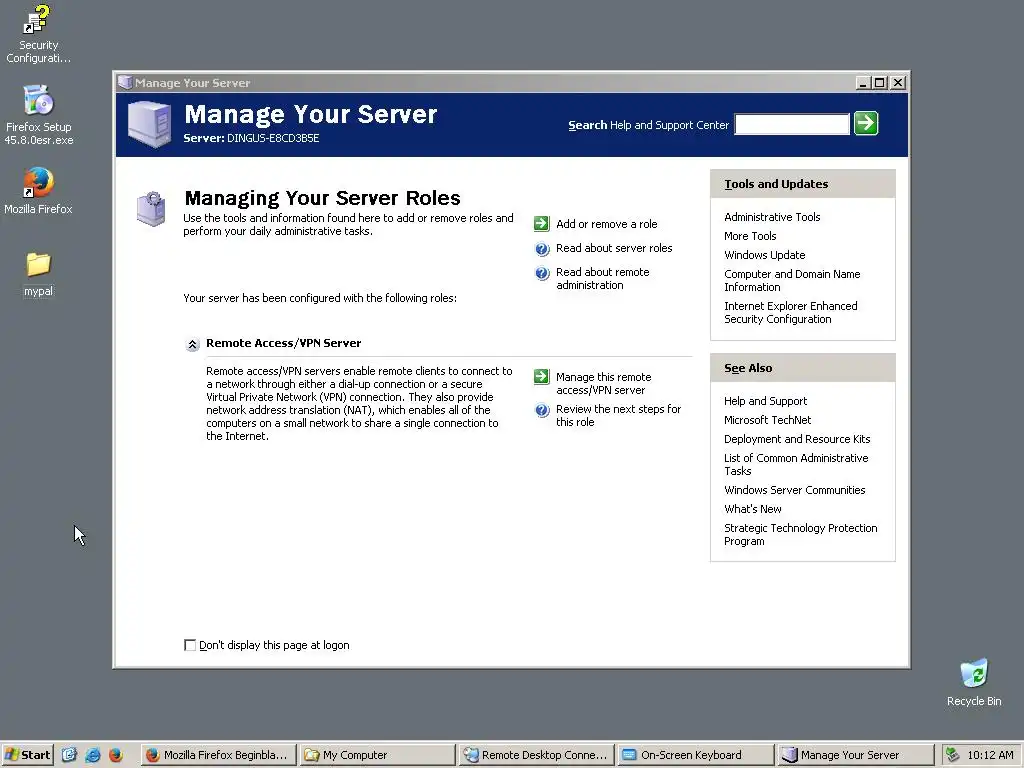This screenshot has height=768, width=1024.
Task: Select Mozilla Firefox desktop shortcut
Action: click(38, 191)
